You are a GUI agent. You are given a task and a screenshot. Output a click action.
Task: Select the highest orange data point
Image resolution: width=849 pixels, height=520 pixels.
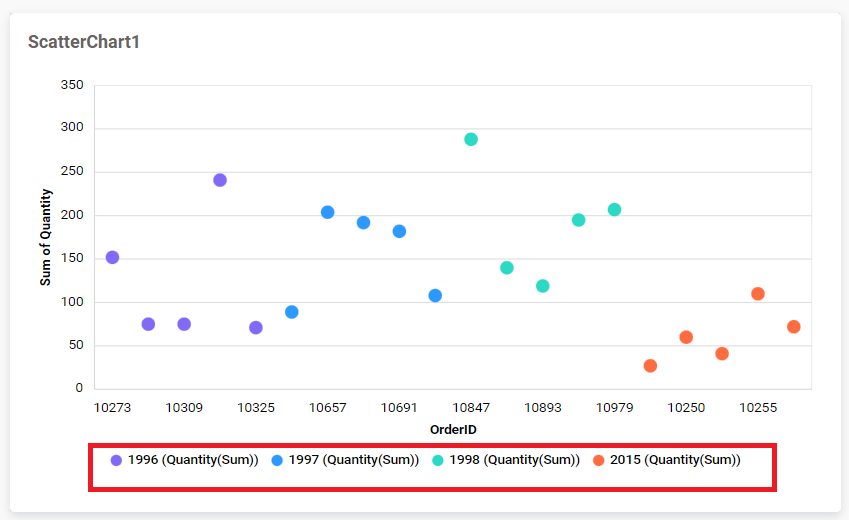758,294
